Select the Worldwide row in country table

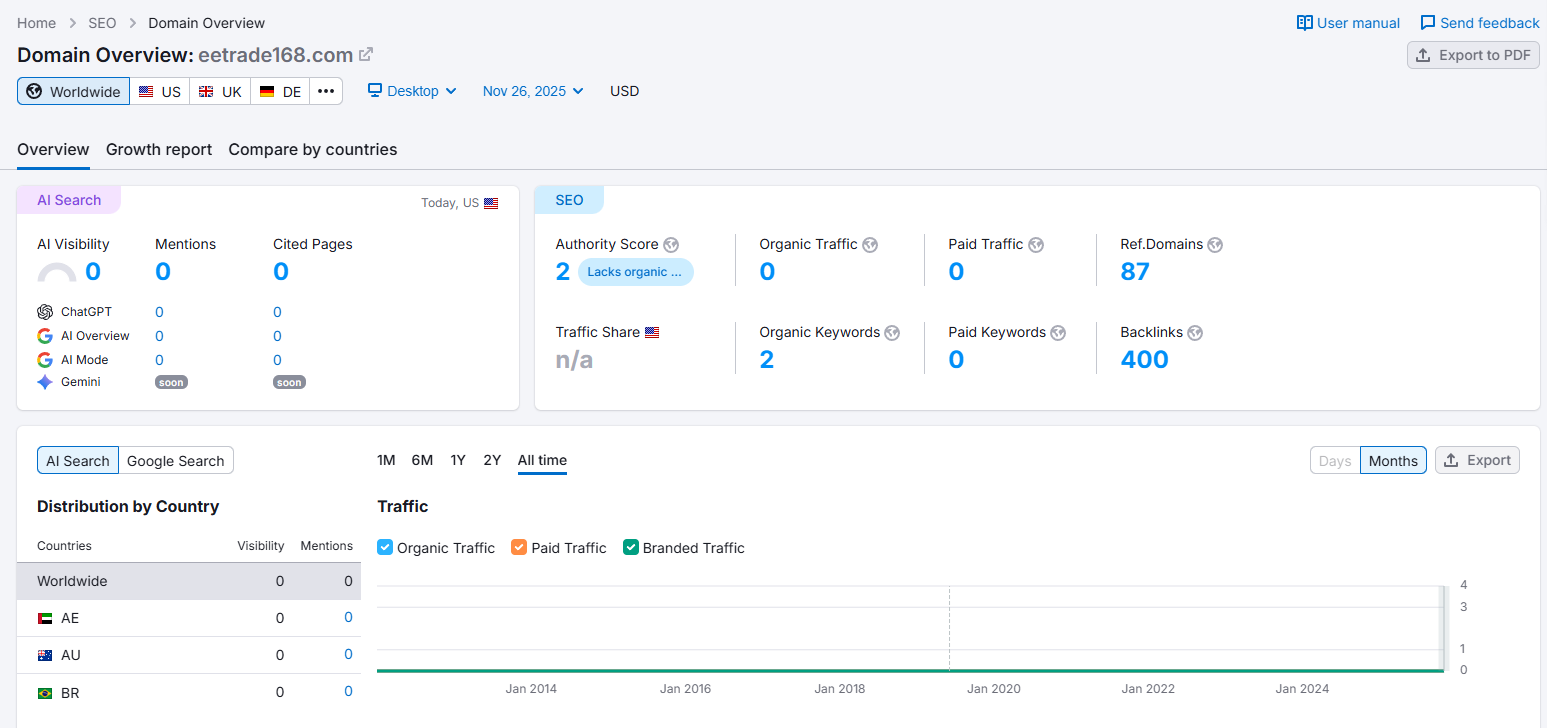[189, 581]
